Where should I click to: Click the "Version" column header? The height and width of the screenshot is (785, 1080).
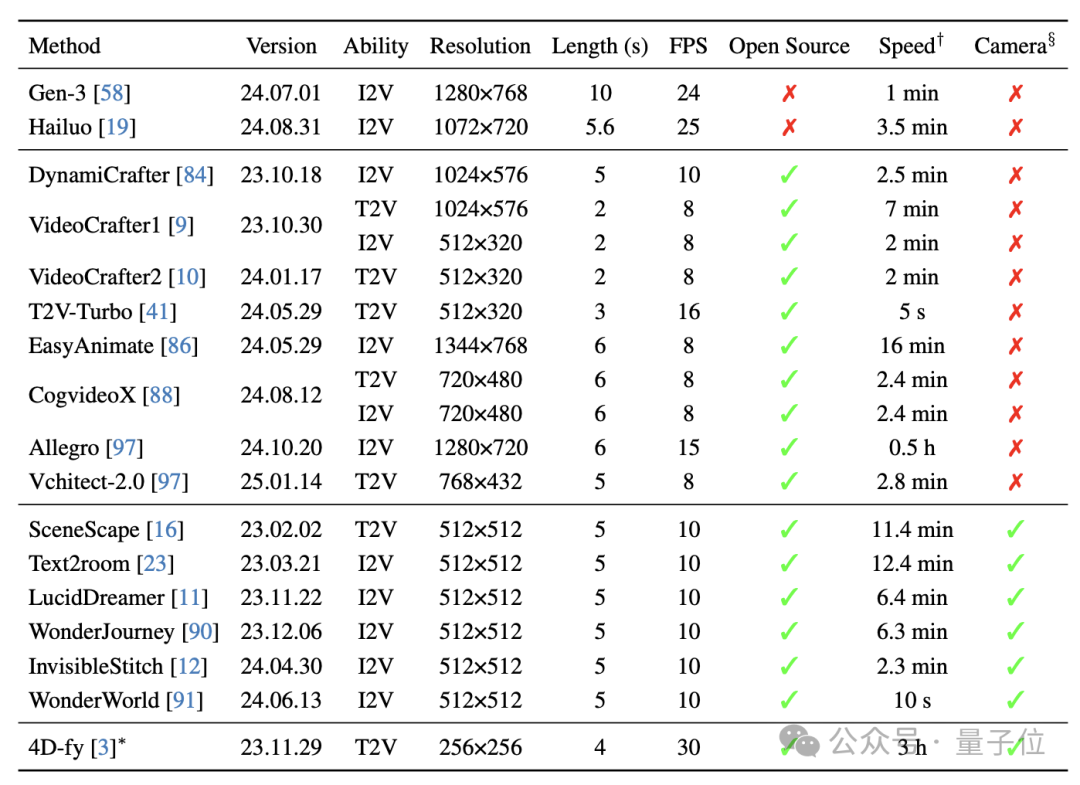point(282,45)
